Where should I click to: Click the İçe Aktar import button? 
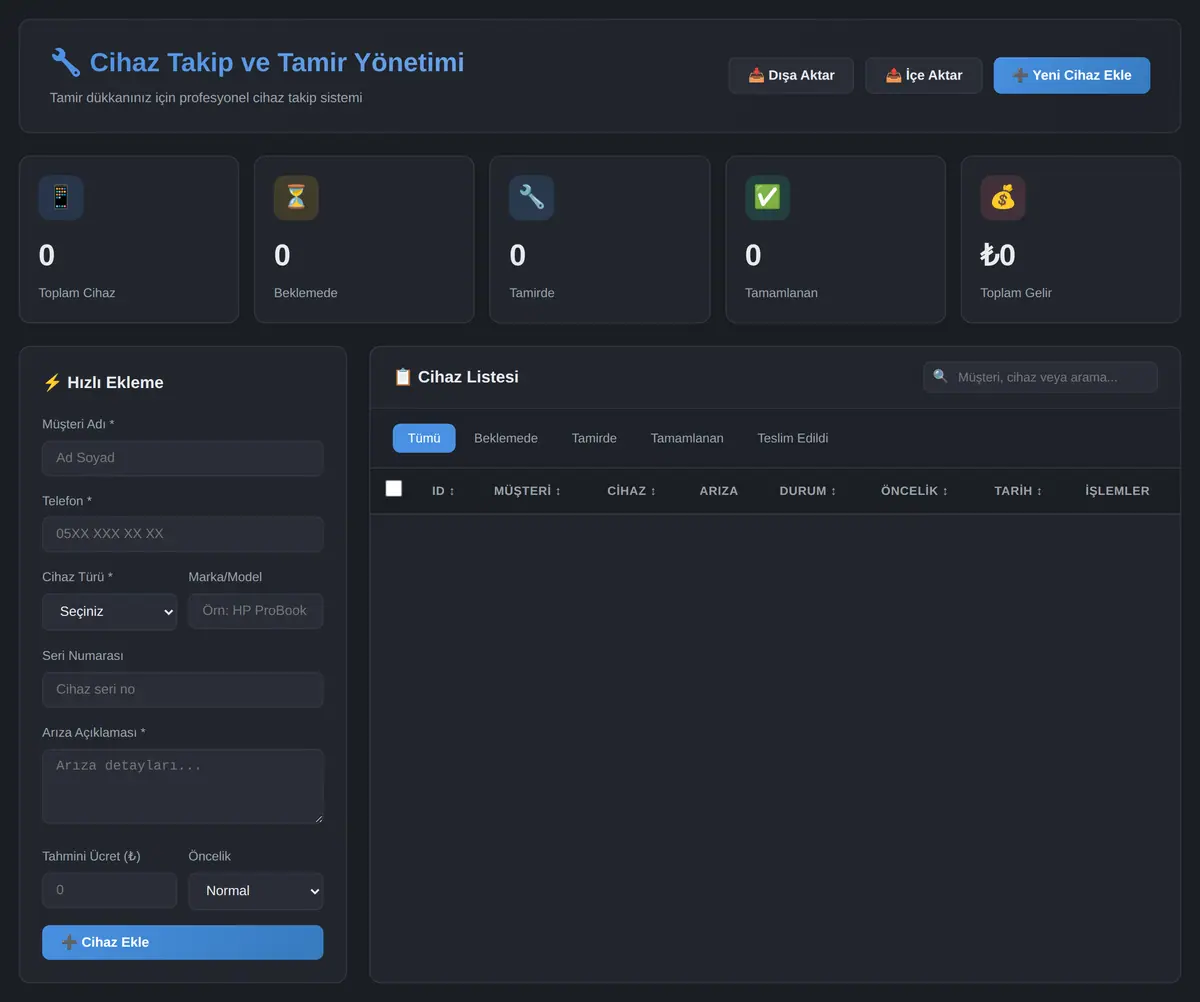(x=924, y=75)
